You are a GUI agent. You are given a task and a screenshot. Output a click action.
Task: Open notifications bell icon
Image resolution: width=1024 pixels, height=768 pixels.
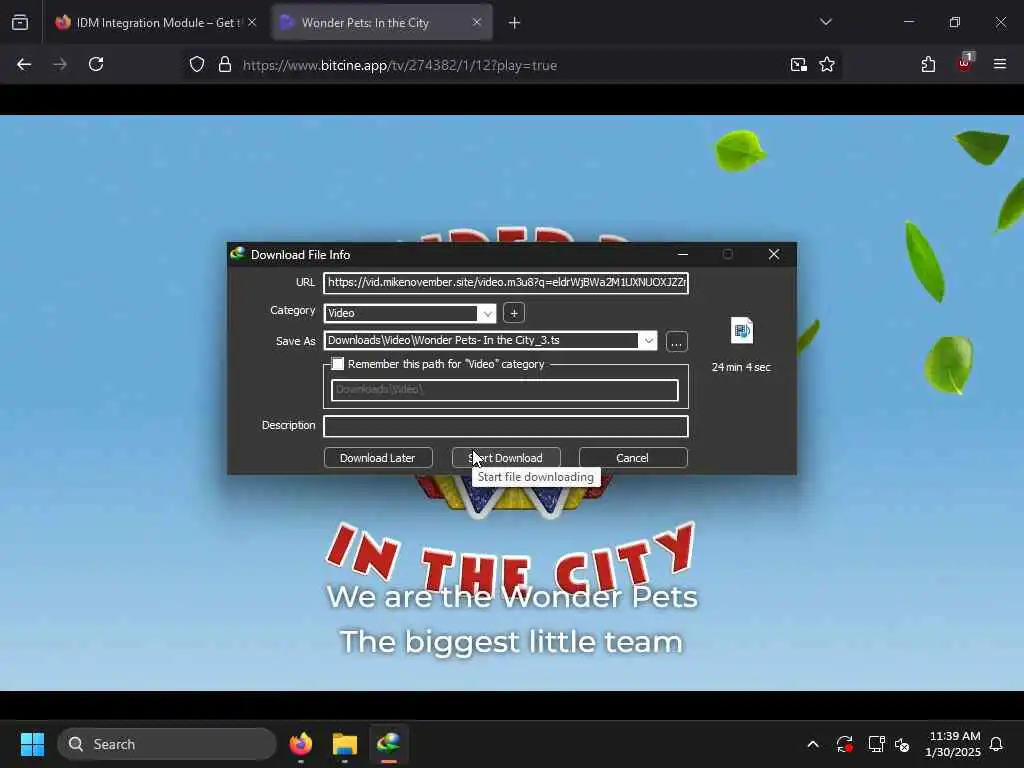(997, 744)
